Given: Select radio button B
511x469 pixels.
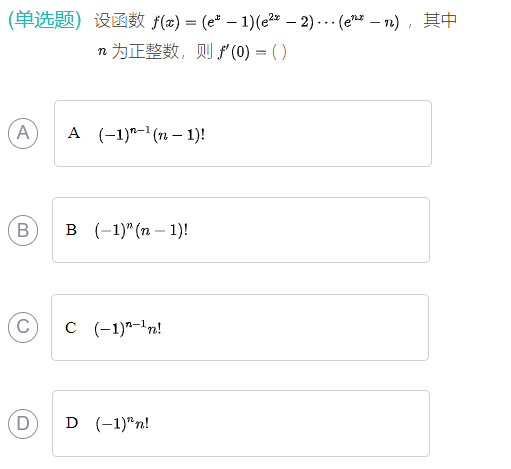Looking at the screenshot, I should coord(23,230).
